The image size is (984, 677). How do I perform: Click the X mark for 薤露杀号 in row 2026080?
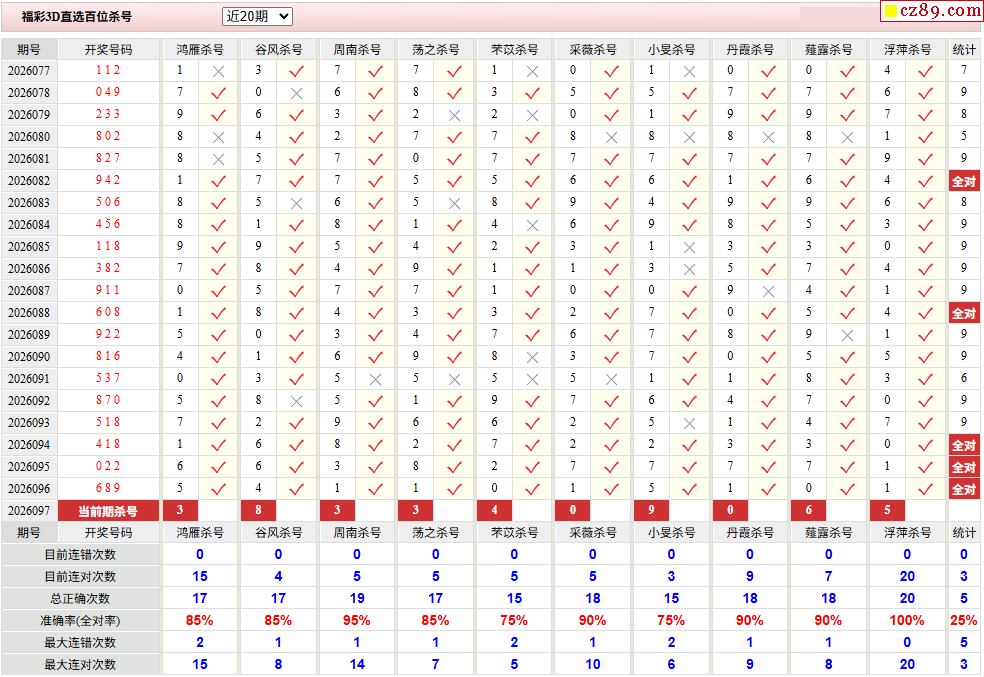point(847,137)
